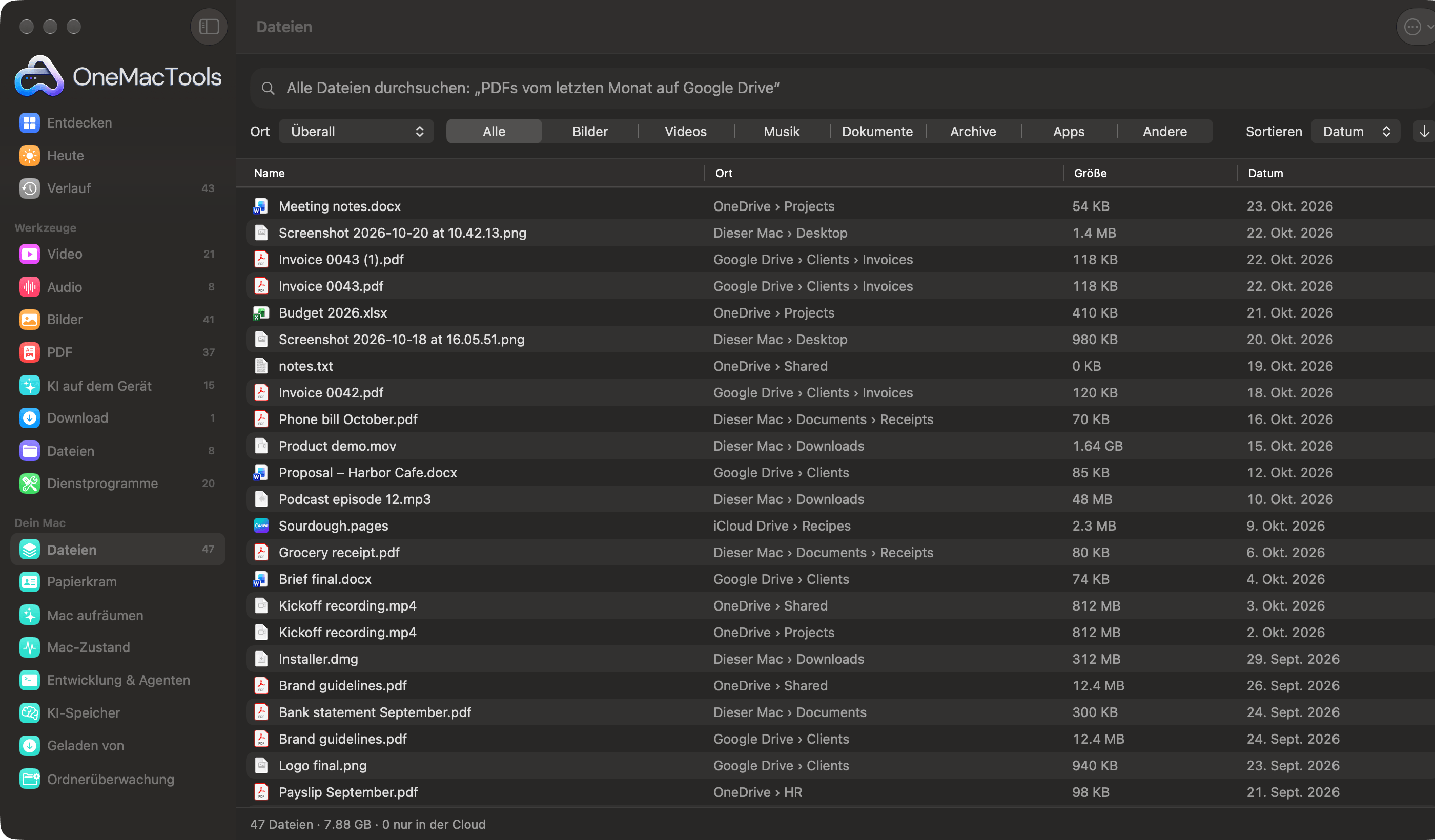Select Brand guidelines.pdf in Google Drive Clients
Screen dimensions: 1435x840
(x=840, y=739)
